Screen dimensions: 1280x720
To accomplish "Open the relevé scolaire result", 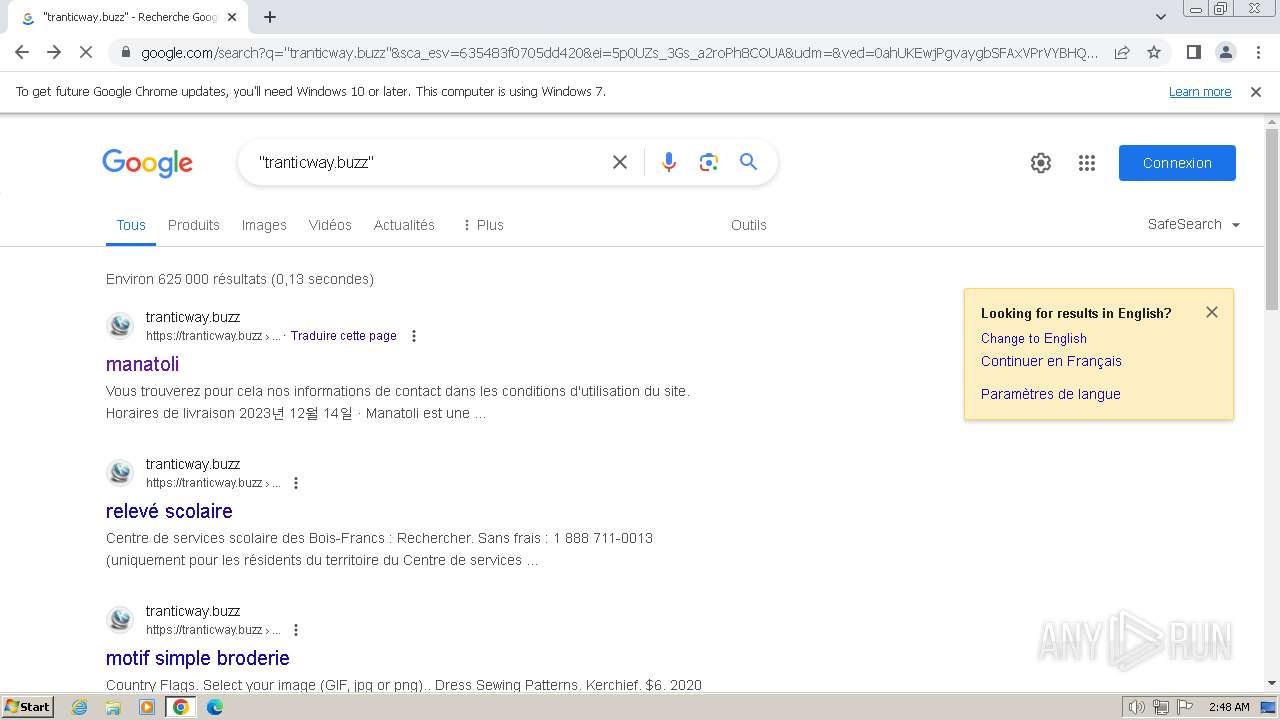I will coord(169,511).
